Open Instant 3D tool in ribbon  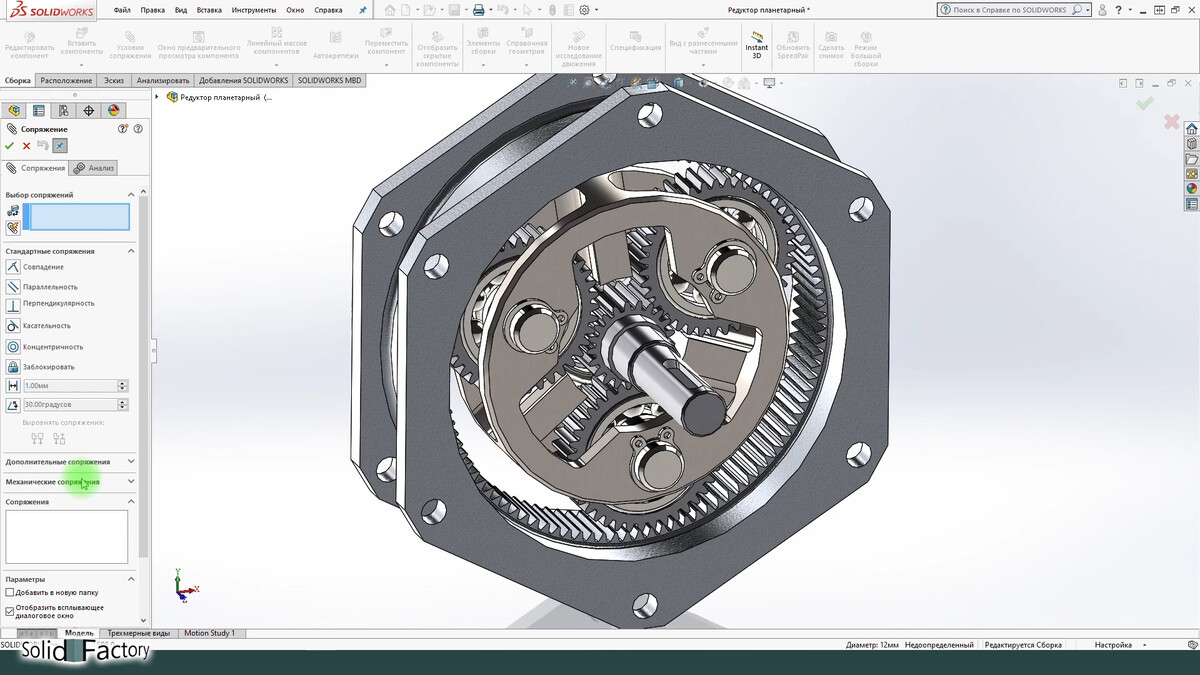point(757,45)
